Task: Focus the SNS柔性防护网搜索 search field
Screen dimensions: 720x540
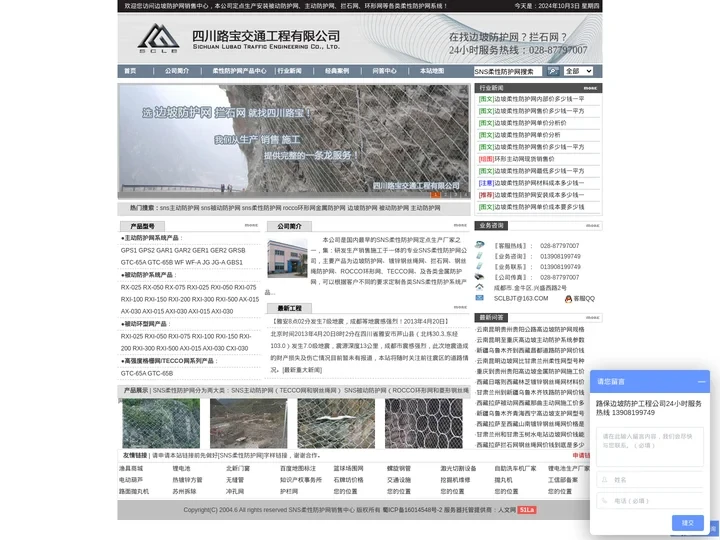Action: pos(508,71)
